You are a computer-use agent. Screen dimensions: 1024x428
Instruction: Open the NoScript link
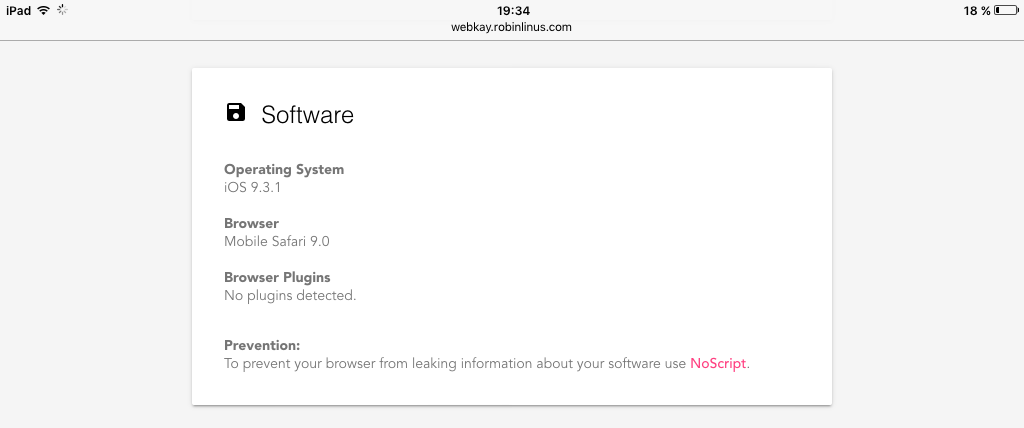[x=718, y=364]
